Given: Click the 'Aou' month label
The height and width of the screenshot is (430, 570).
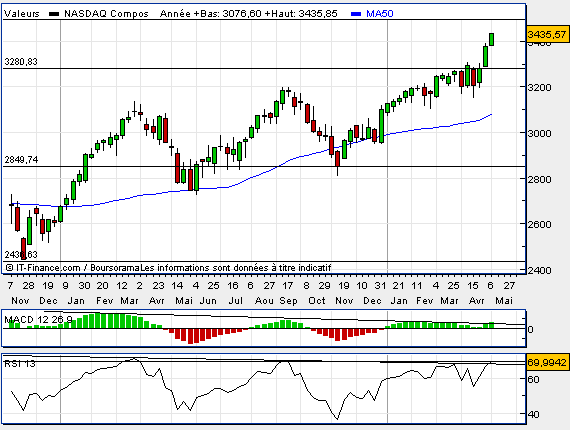Looking at the screenshot, I should 264,301.
